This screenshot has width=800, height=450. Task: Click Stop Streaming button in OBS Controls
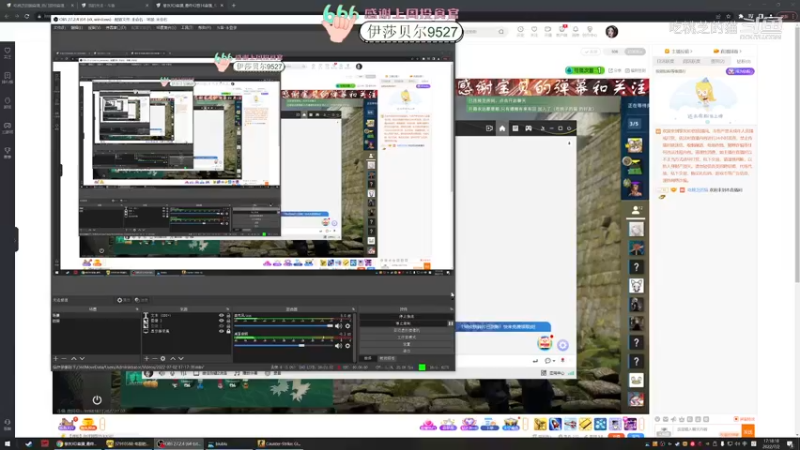pos(406,316)
